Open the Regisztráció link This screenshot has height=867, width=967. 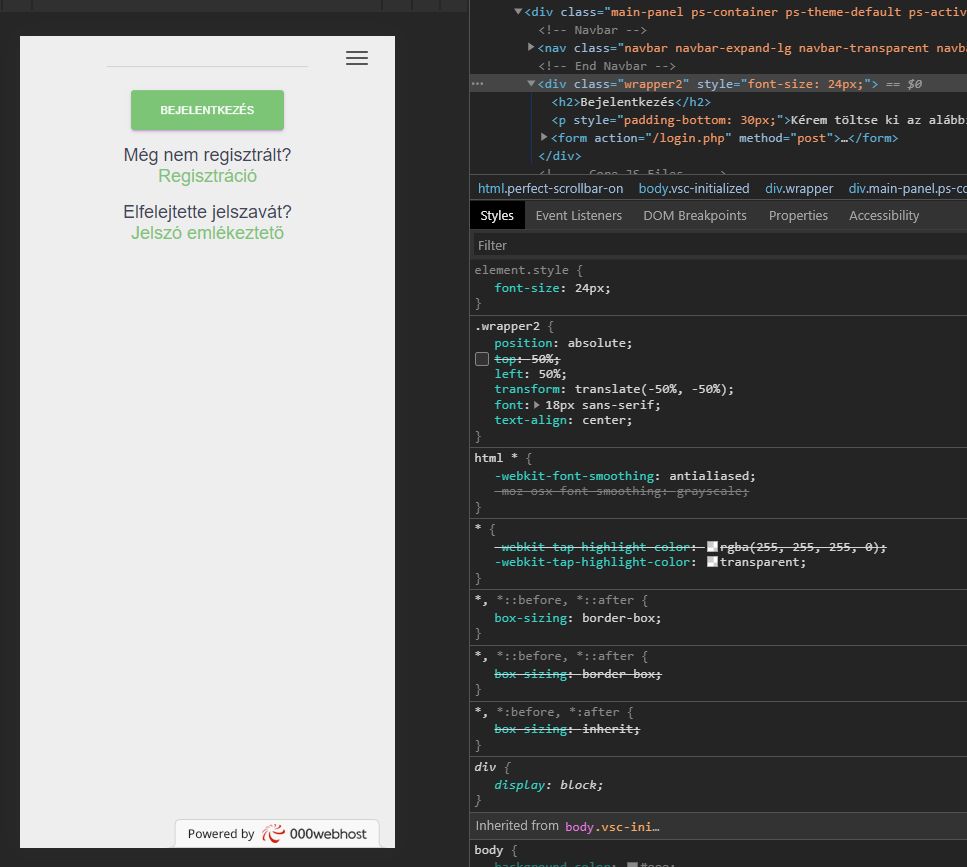pyautogui.click(x=207, y=176)
